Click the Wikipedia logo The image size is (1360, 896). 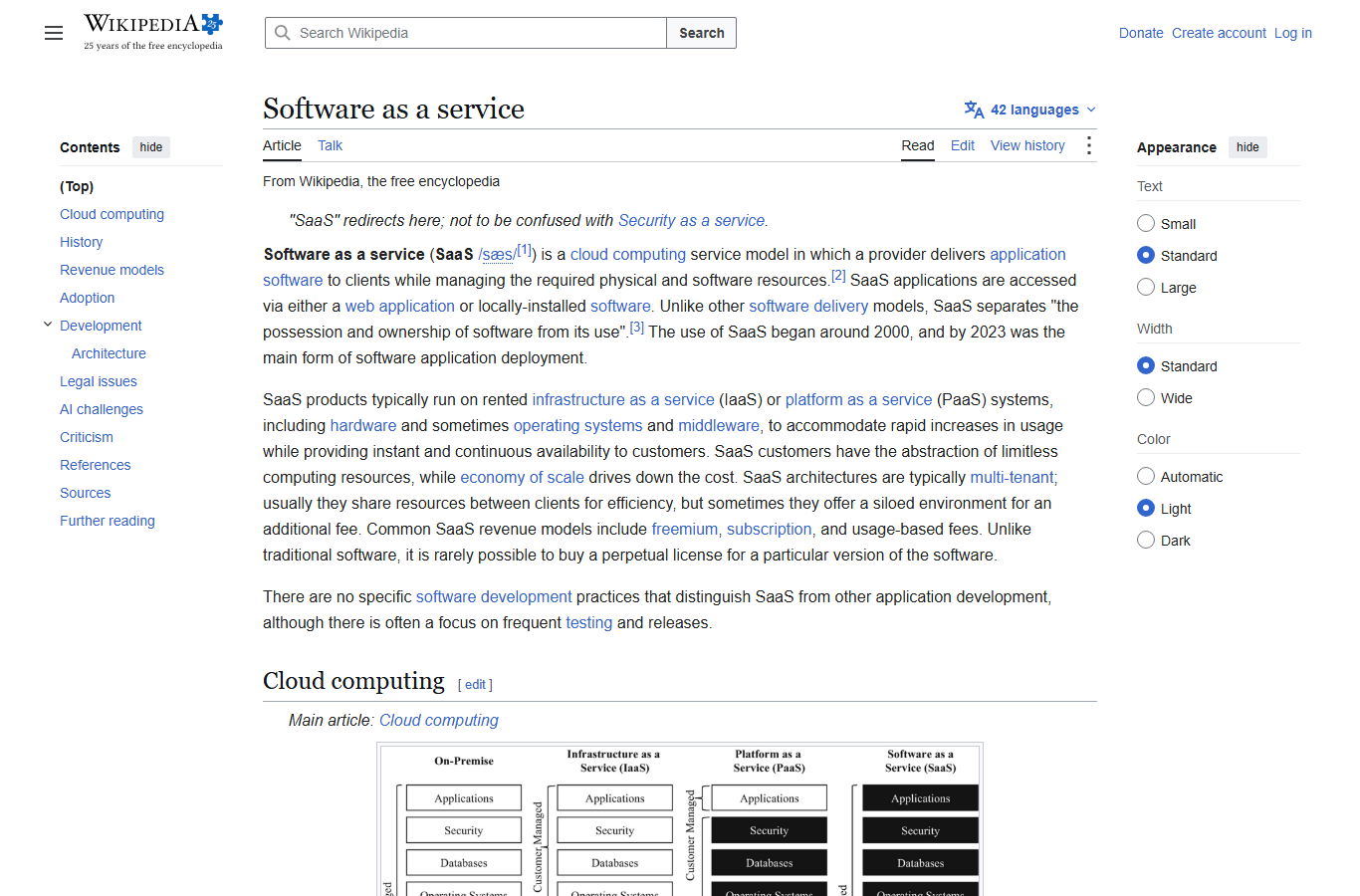pos(153,32)
